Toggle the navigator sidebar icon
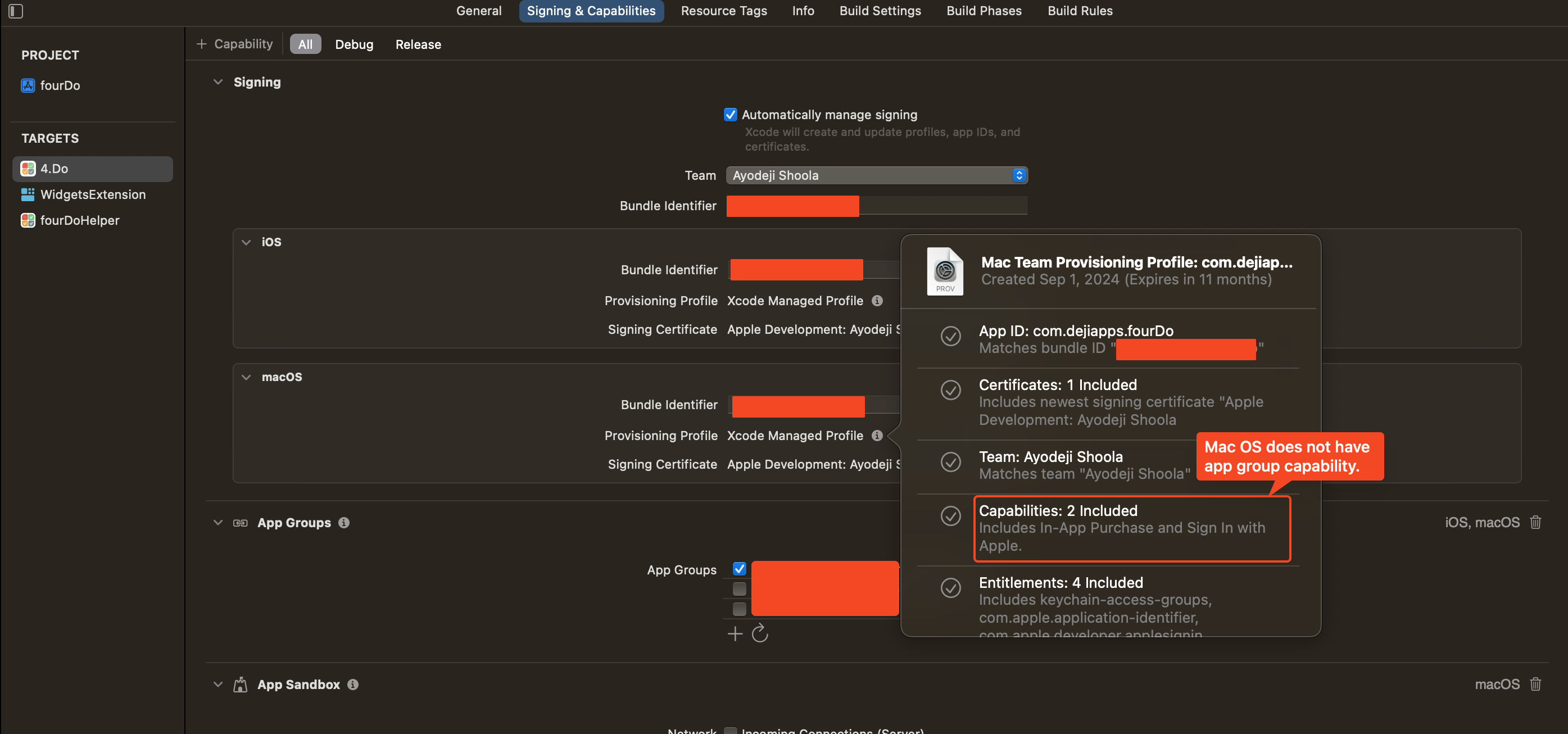Image resolution: width=1568 pixels, height=734 pixels. (x=16, y=11)
